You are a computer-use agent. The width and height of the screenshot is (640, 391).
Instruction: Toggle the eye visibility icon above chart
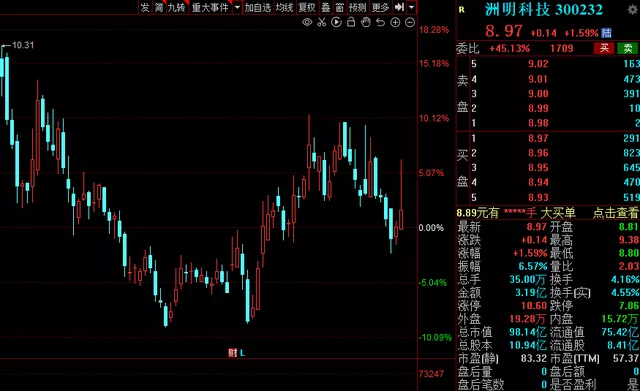click(307, 22)
